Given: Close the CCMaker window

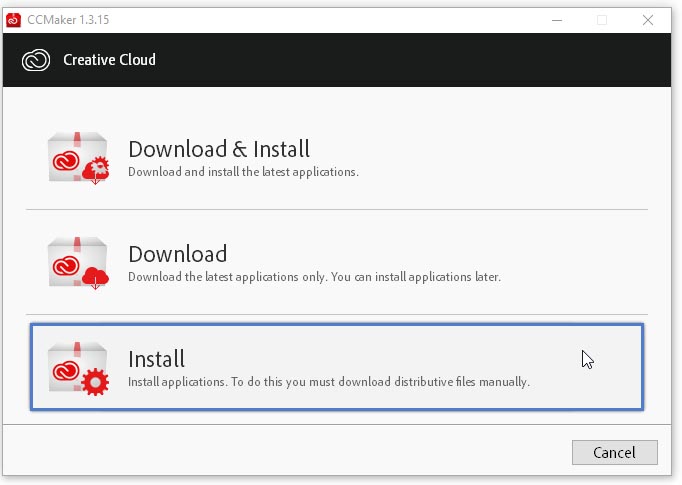Looking at the screenshot, I should point(648,20).
